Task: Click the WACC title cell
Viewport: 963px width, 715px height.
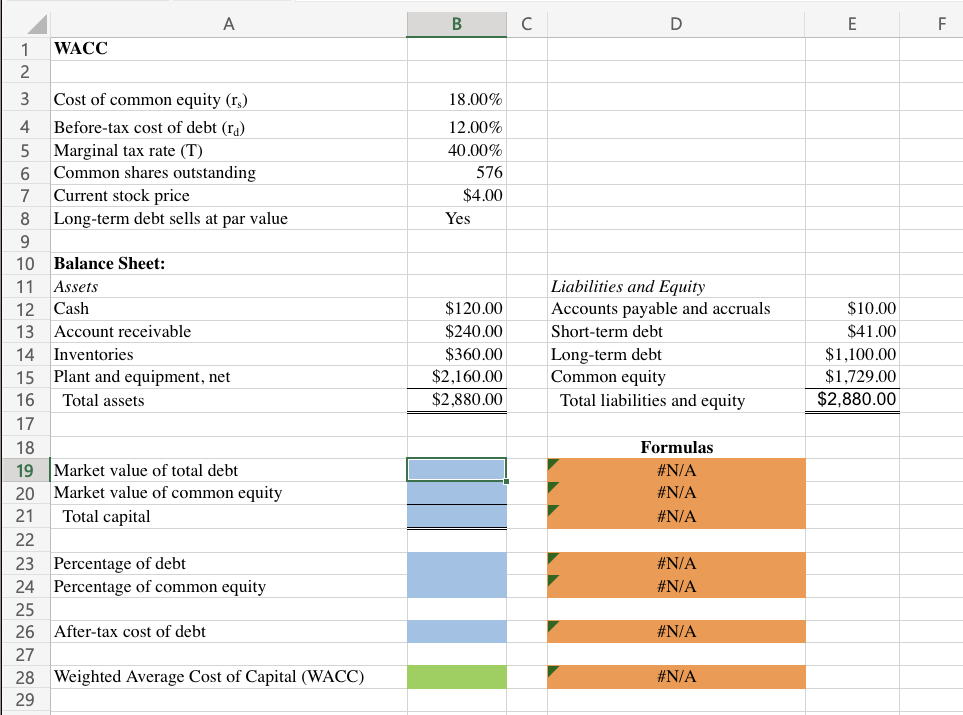Action: pyautogui.click(x=229, y=48)
